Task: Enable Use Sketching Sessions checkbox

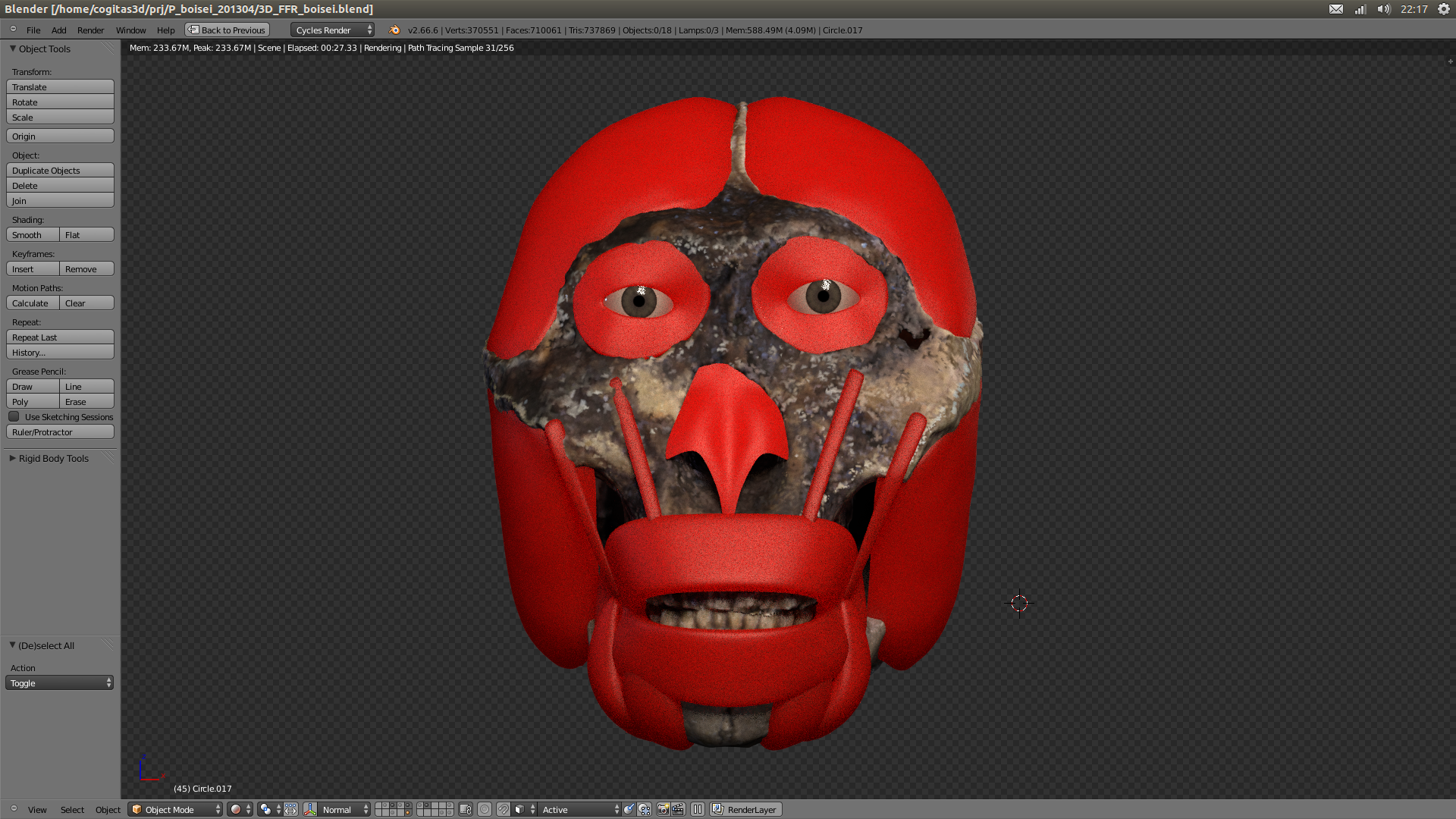Action: click(14, 416)
